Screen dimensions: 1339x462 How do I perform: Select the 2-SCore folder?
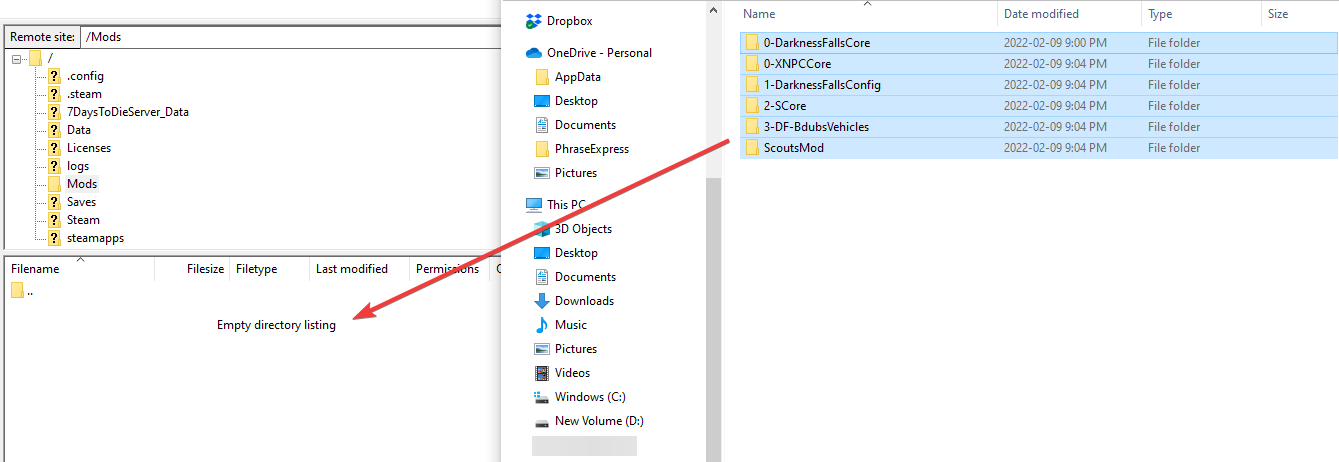[1038, 106]
